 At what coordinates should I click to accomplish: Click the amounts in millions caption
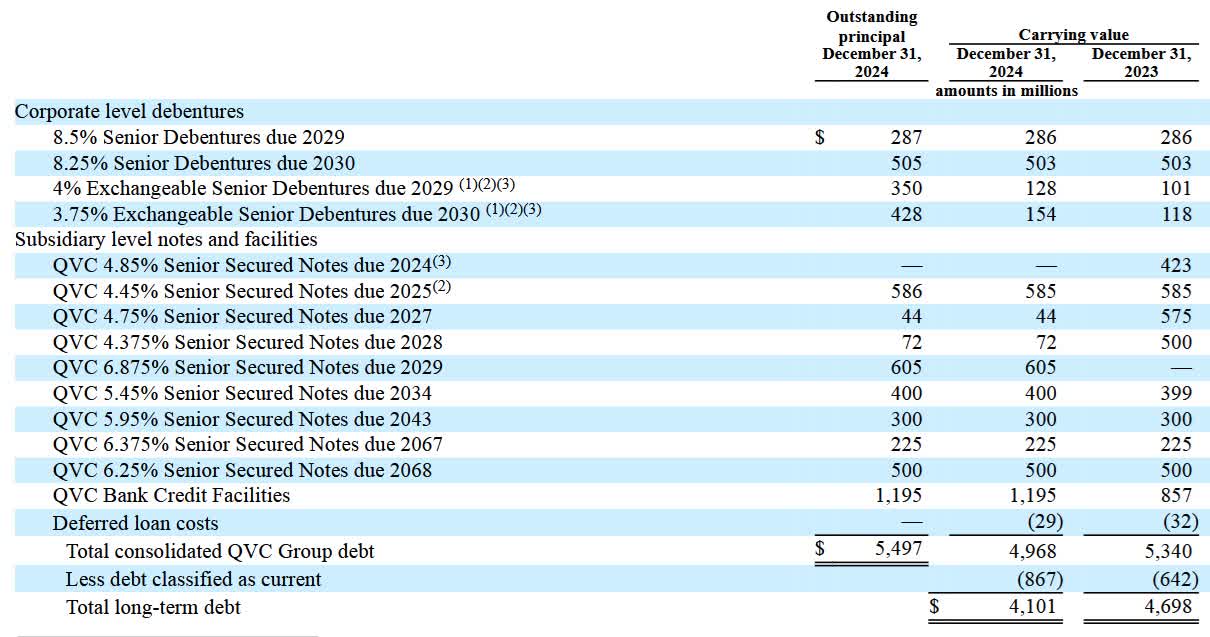1006,91
